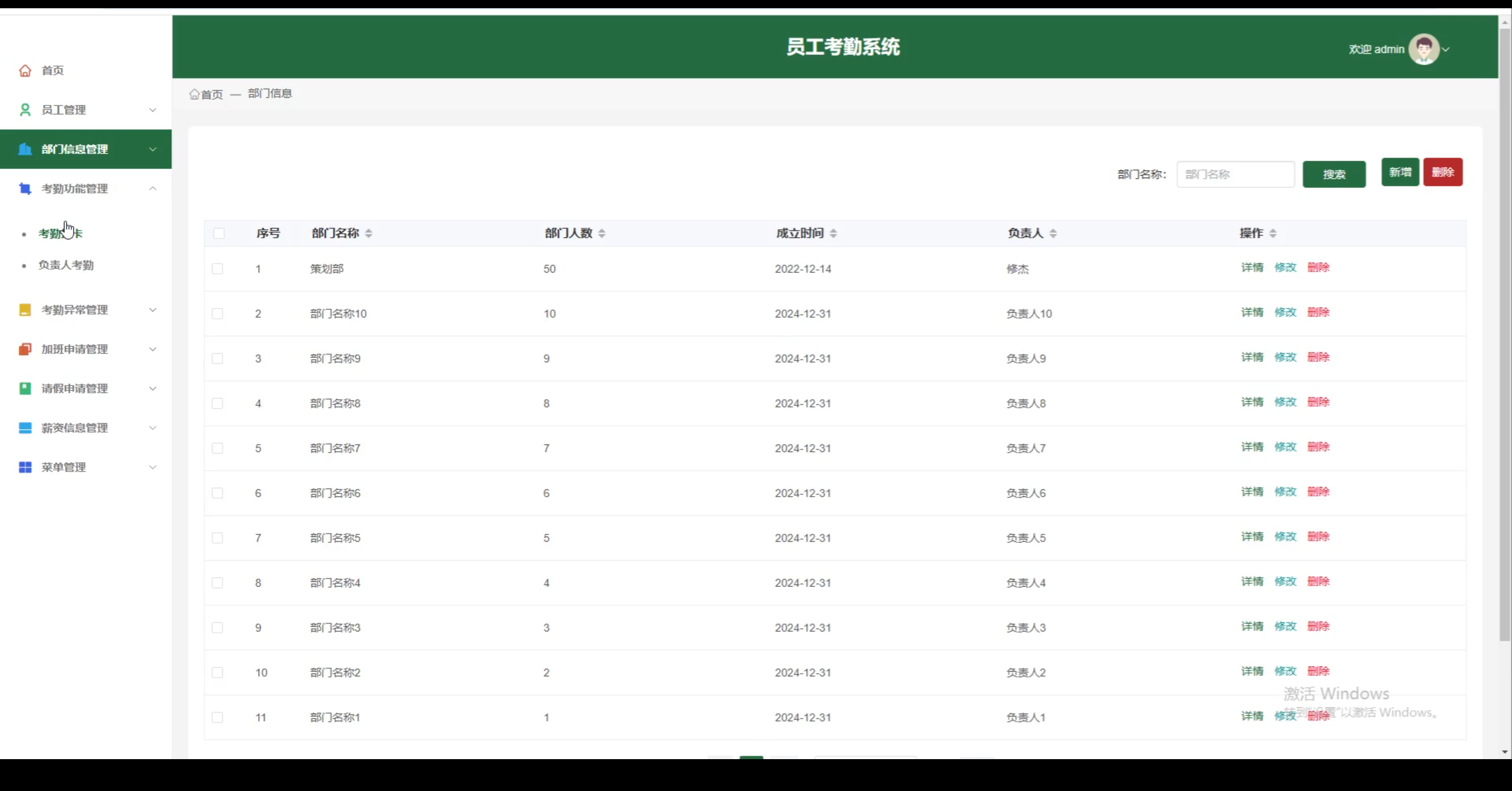The width and height of the screenshot is (1512, 791).
Task: Check the checkbox for 策划部 row
Action: coord(217,269)
